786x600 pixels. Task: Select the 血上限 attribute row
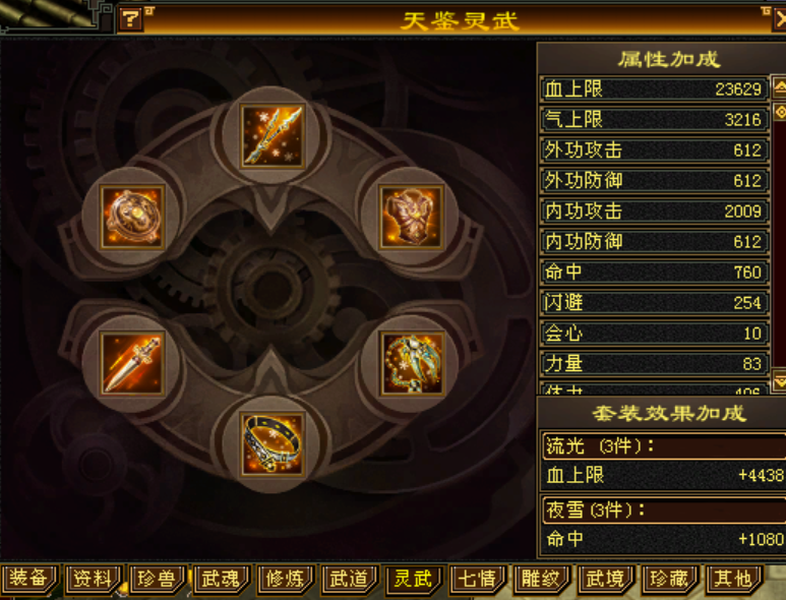click(x=654, y=89)
